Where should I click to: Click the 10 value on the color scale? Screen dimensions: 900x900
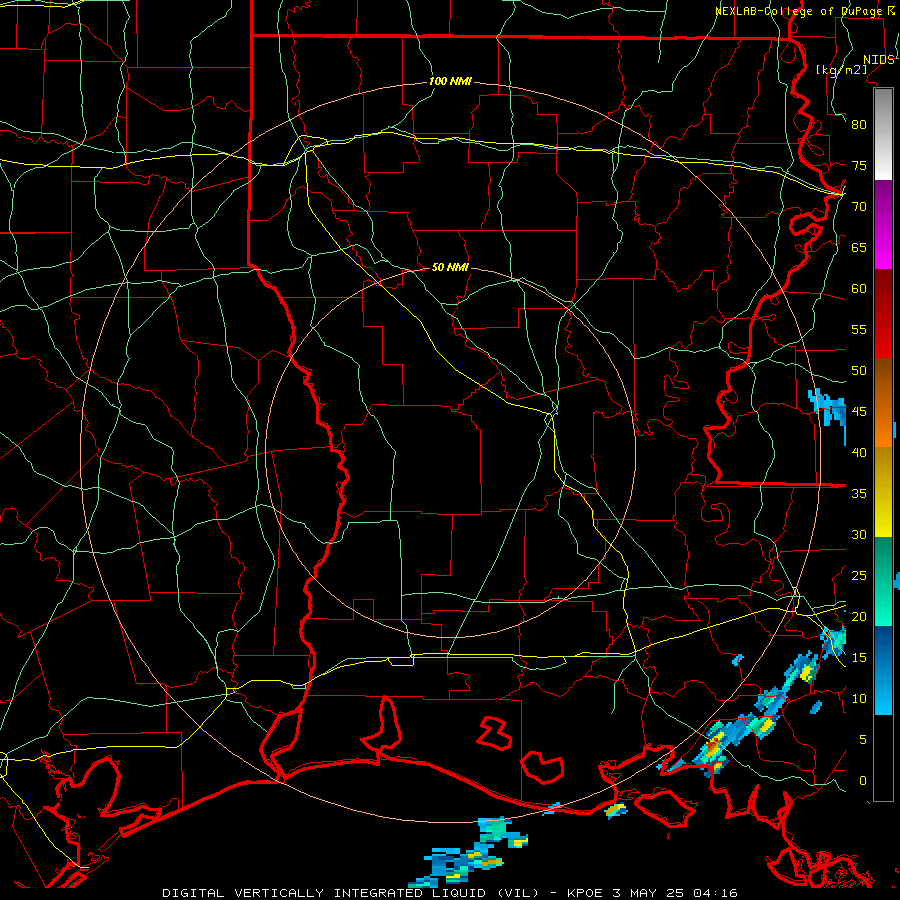point(859,699)
